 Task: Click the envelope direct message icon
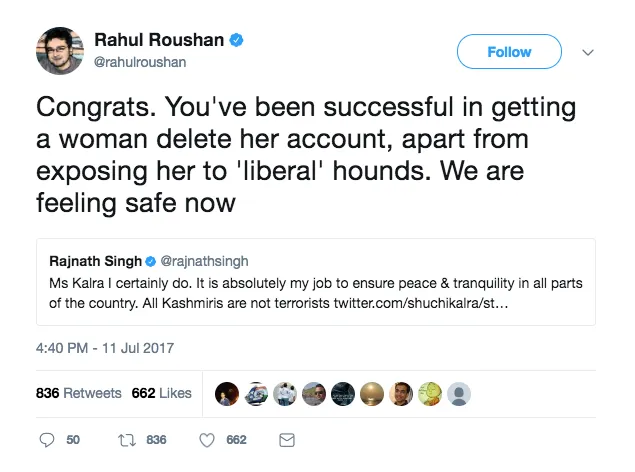pos(286,440)
